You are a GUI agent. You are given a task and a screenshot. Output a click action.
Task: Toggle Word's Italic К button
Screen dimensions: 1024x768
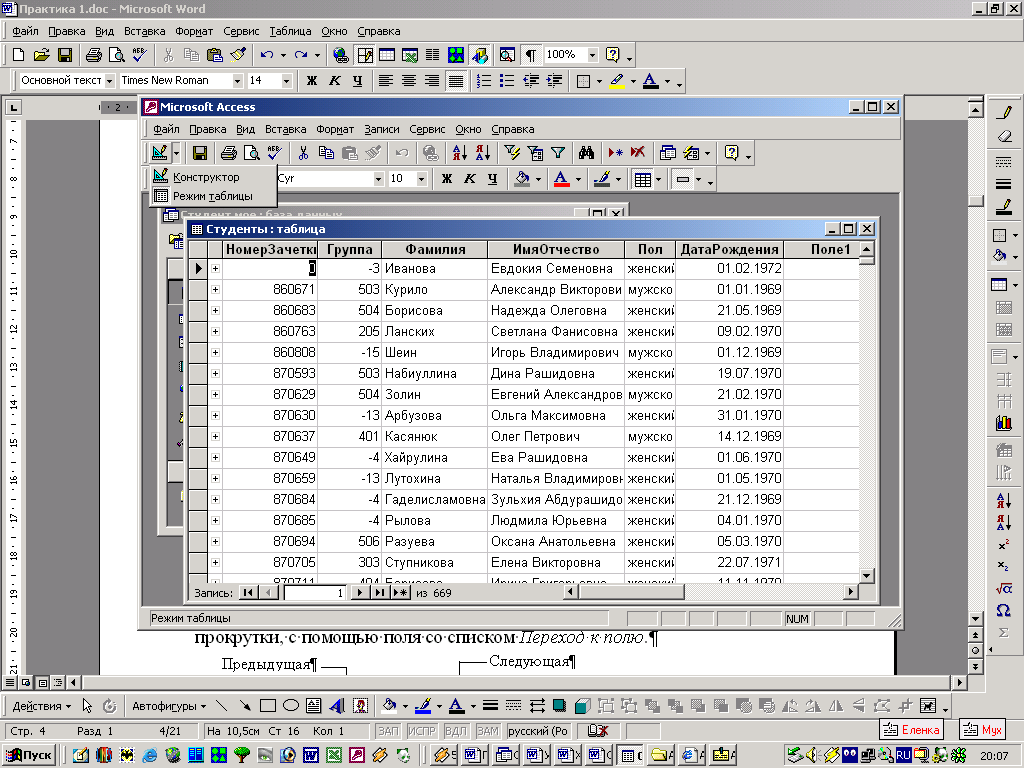(x=335, y=81)
